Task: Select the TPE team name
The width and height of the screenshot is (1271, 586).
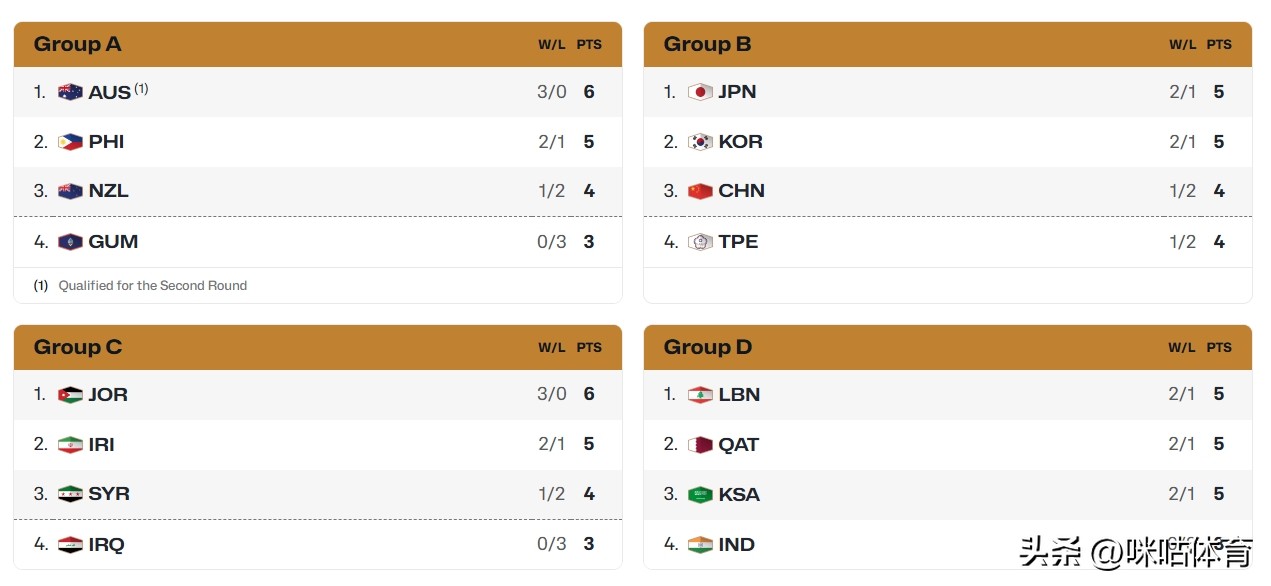Action: 738,242
